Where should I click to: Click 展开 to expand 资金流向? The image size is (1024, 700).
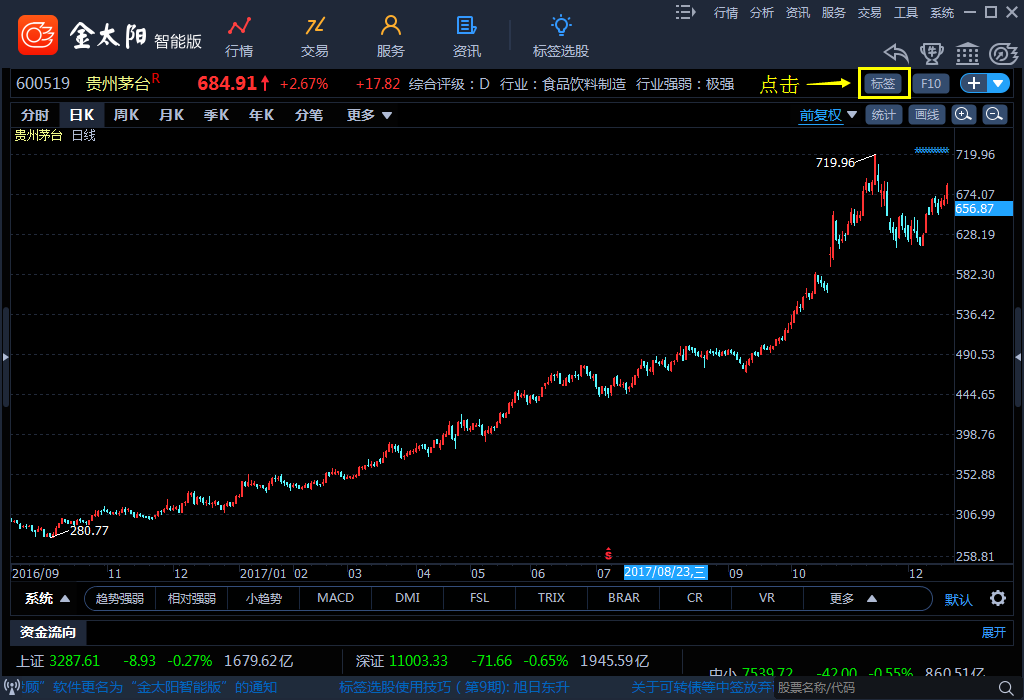[x=993, y=632]
